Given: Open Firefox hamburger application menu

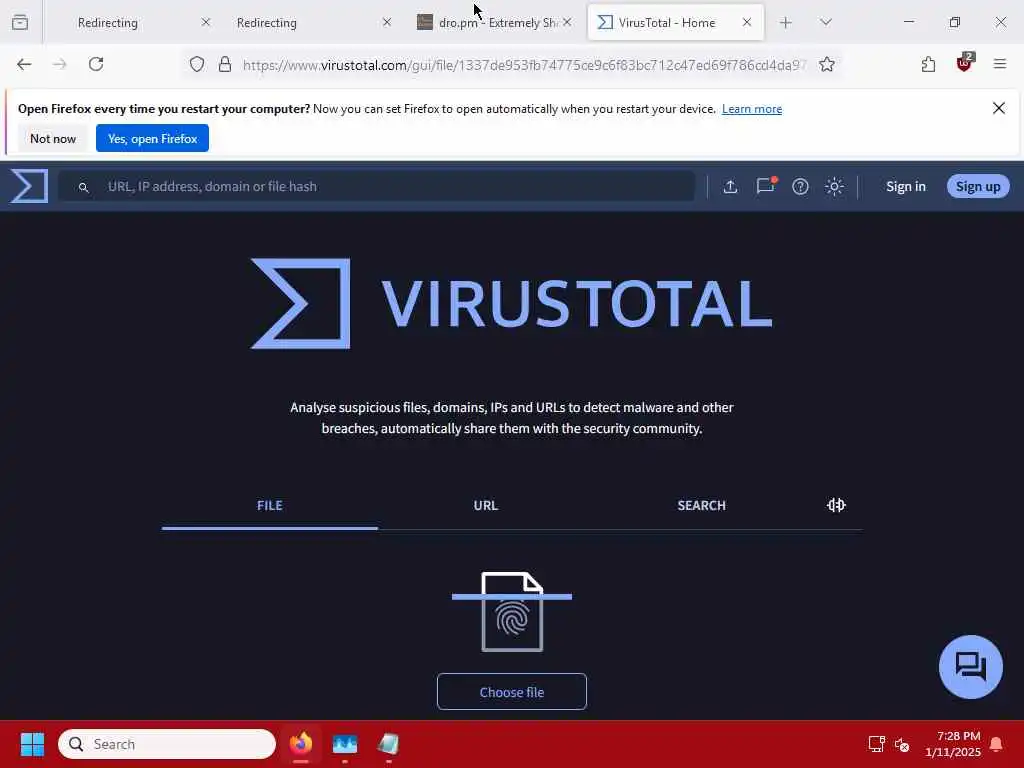Looking at the screenshot, I should [x=1000, y=64].
